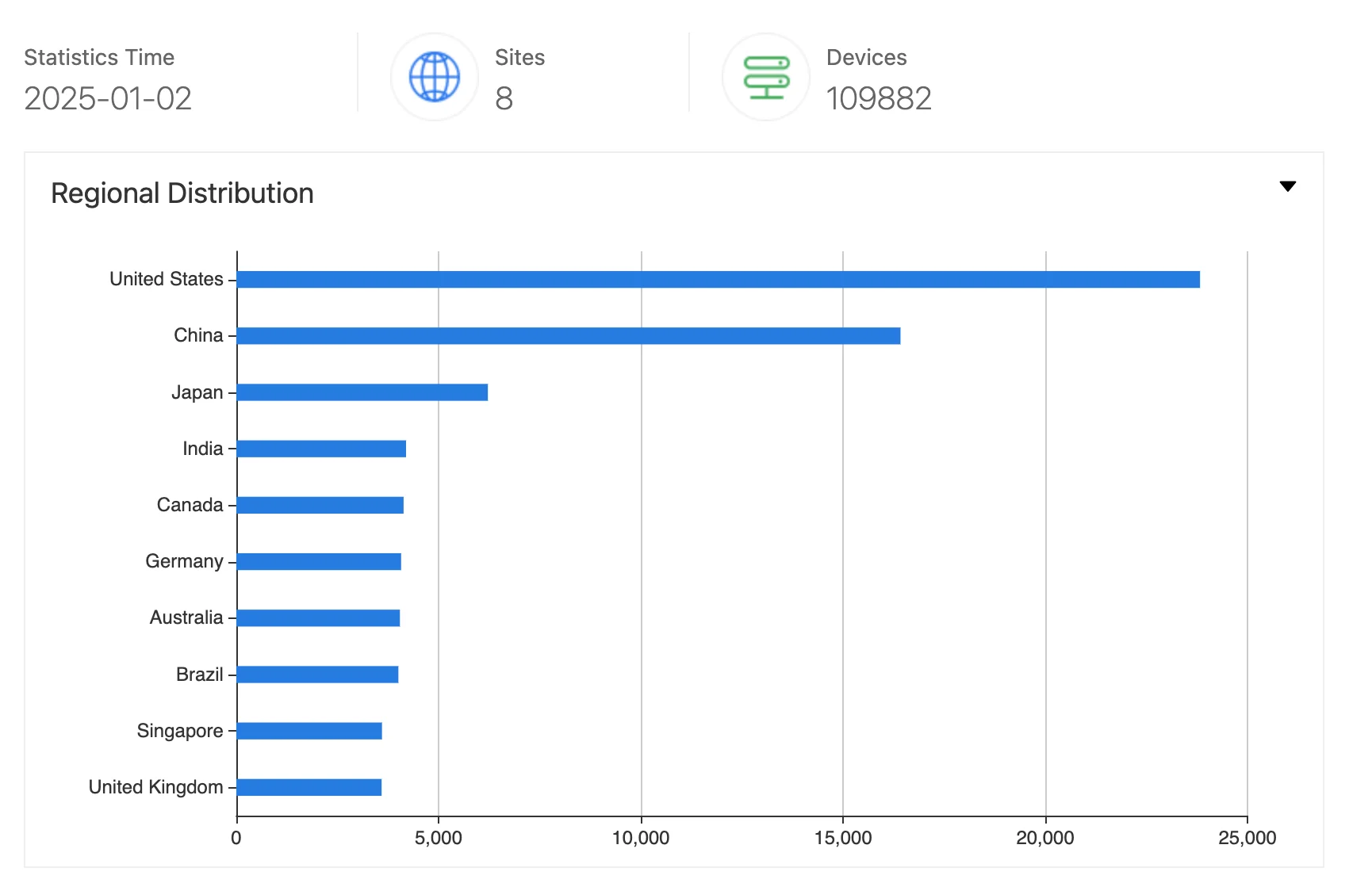This screenshot has width=1372, height=883.
Task: Select the Canada bar
Action: click(x=320, y=505)
